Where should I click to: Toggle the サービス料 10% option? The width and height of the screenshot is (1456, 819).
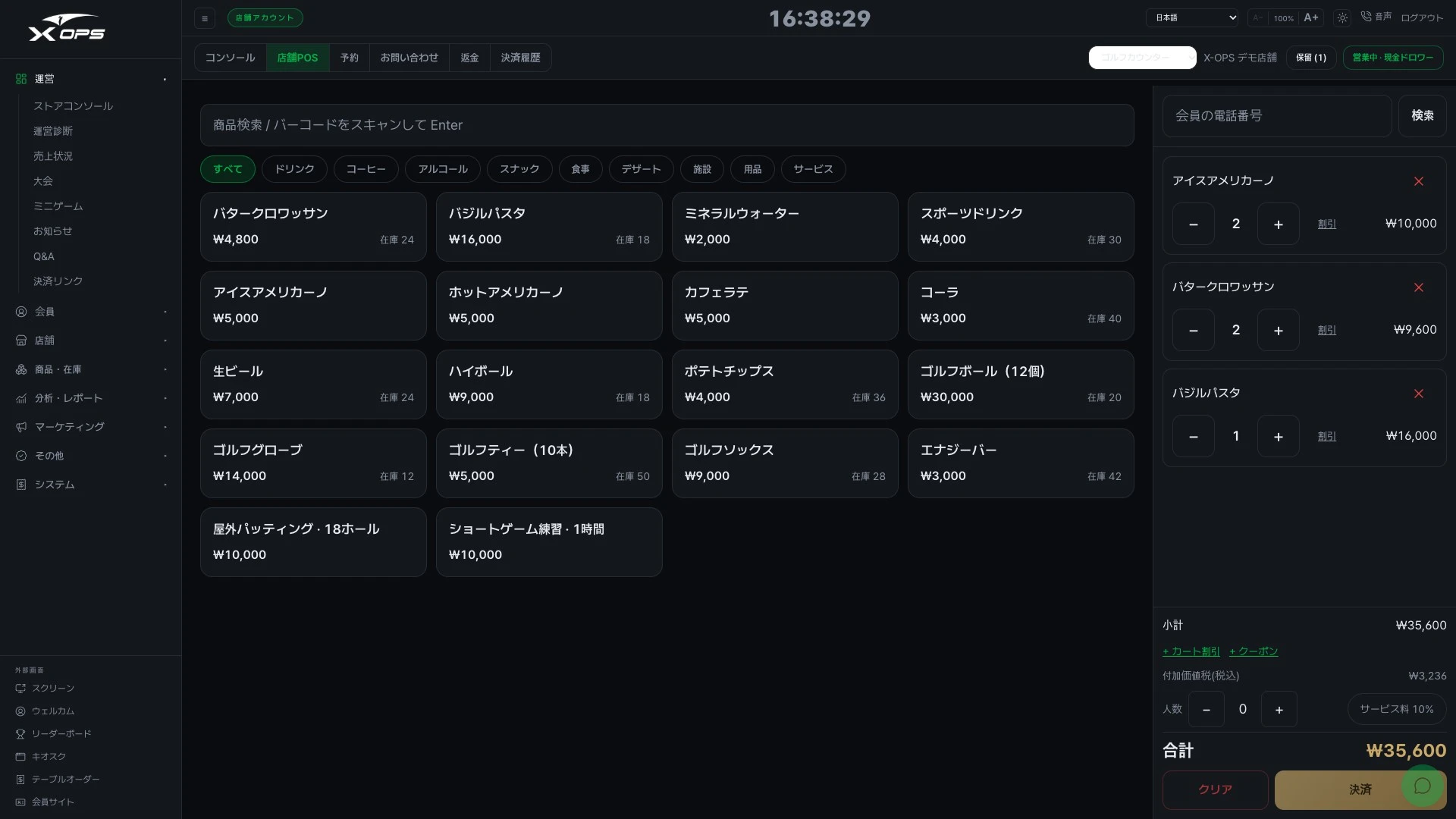click(1396, 709)
